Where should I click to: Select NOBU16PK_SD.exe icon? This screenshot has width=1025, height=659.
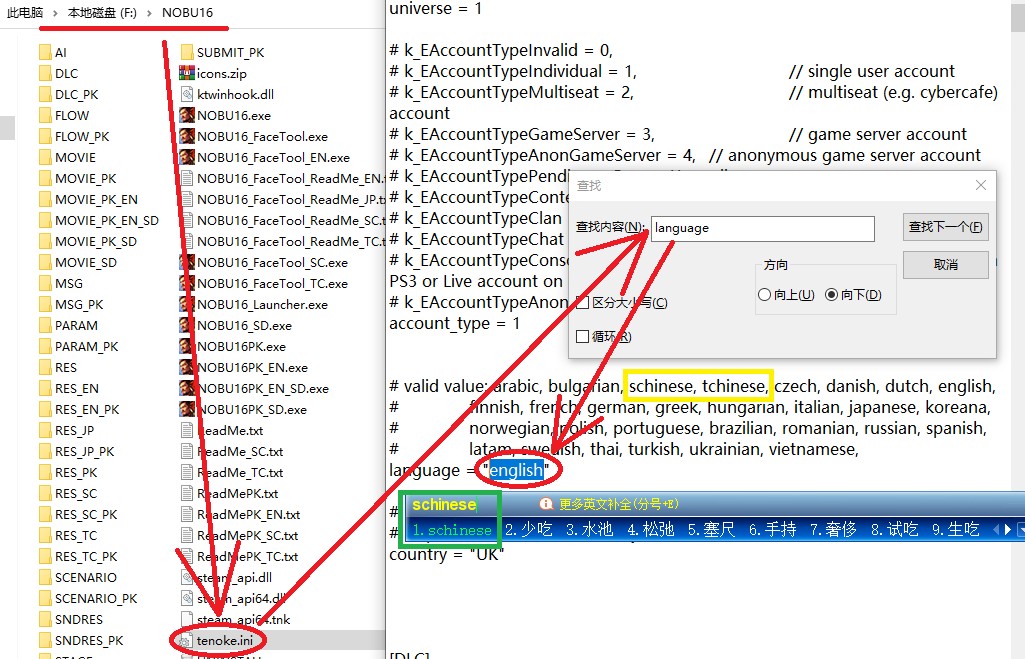tap(187, 409)
